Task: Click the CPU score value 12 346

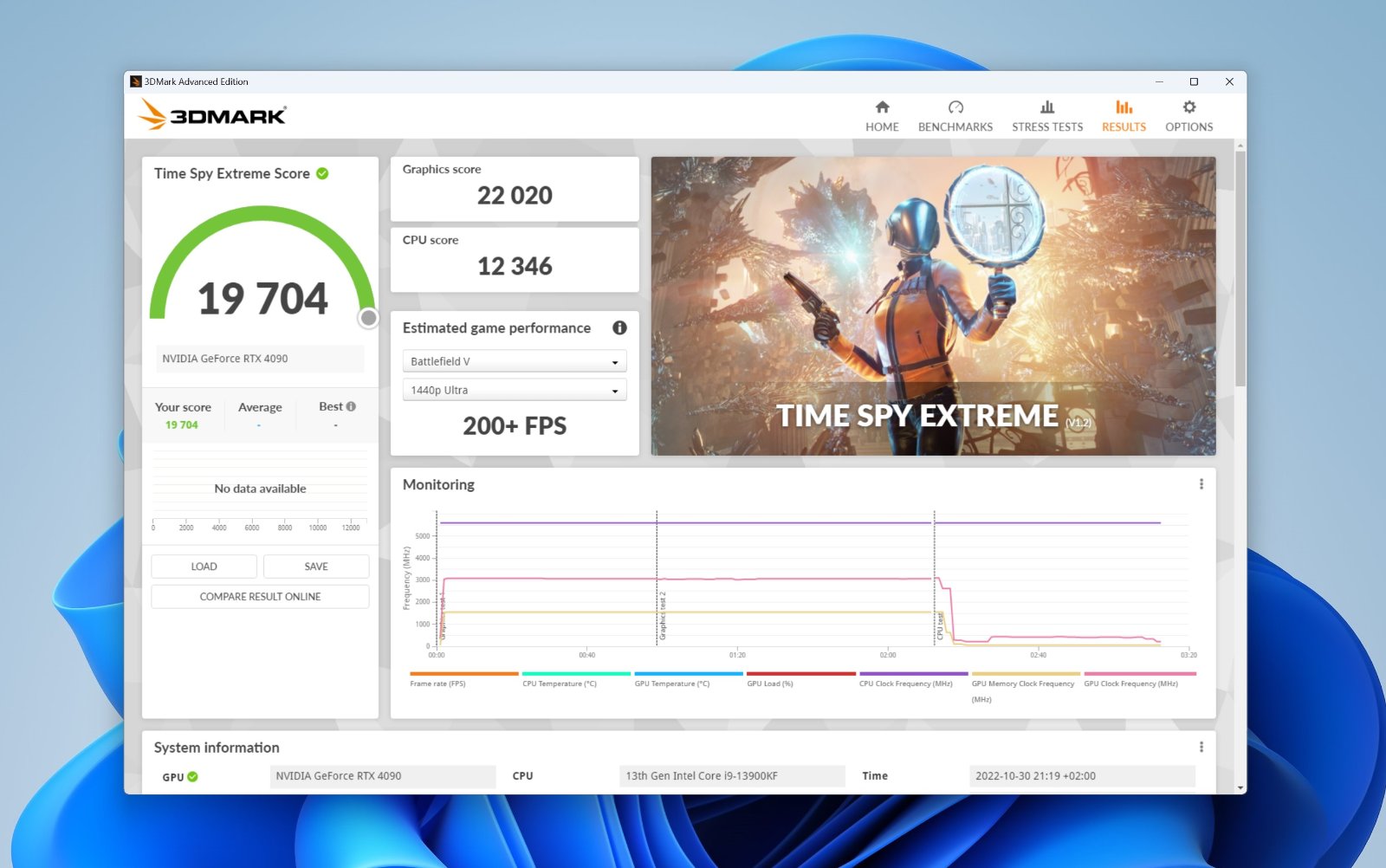Action: 515,267
